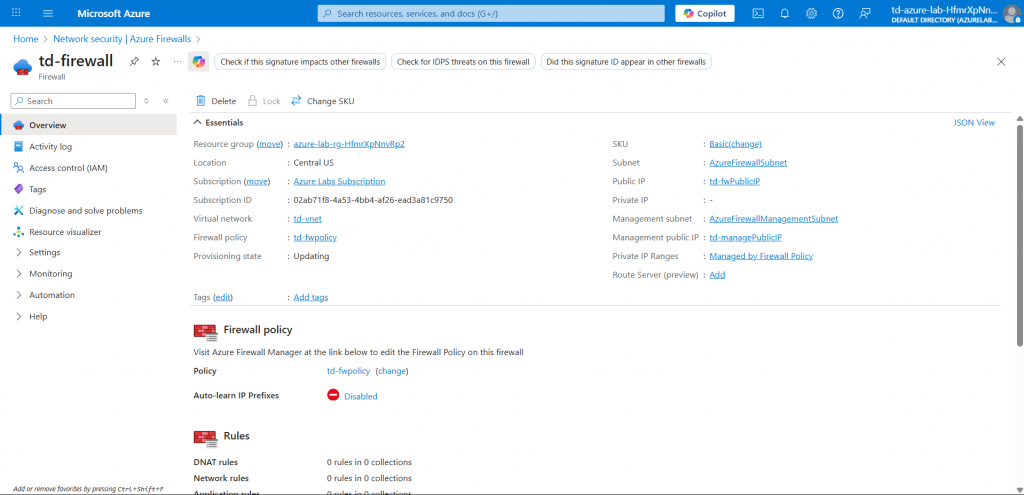Open td-vnet virtual network link
The image size is (1024, 495).
coord(308,219)
